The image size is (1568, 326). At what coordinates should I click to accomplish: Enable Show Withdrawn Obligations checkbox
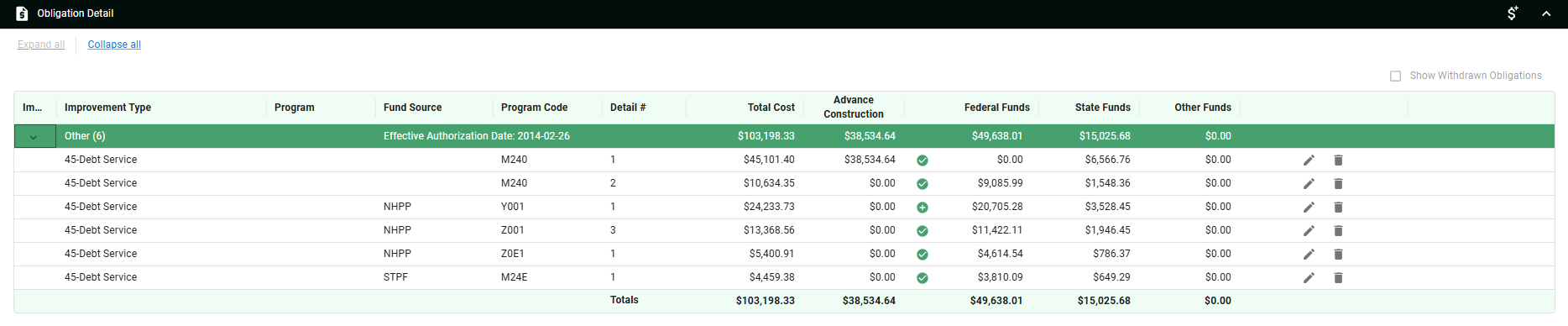click(x=1396, y=76)
